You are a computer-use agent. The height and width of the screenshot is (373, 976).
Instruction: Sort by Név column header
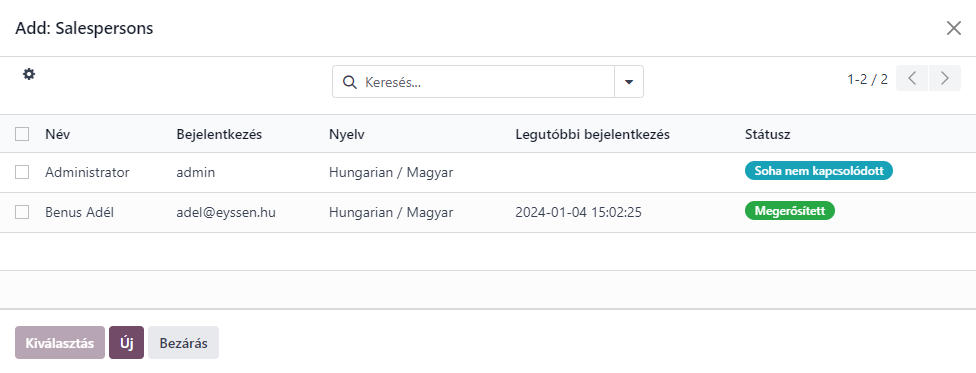click(x=57, y=135)
